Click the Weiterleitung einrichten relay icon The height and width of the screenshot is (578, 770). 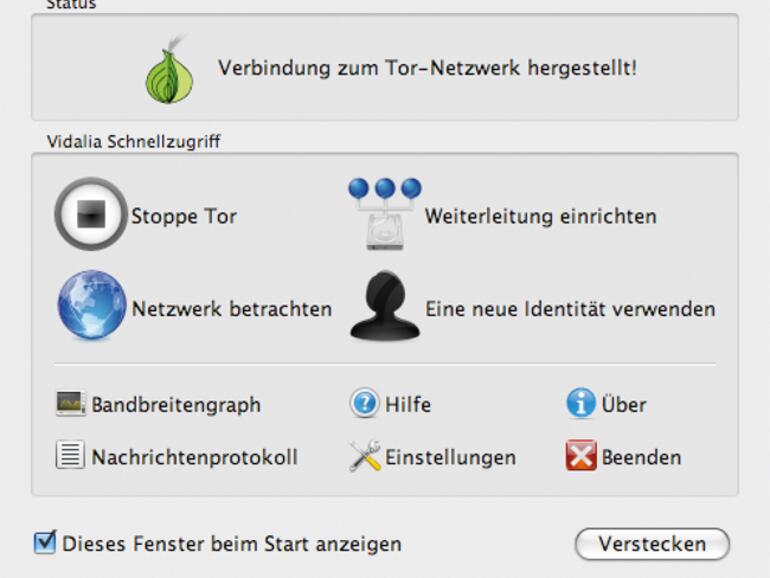385,214
